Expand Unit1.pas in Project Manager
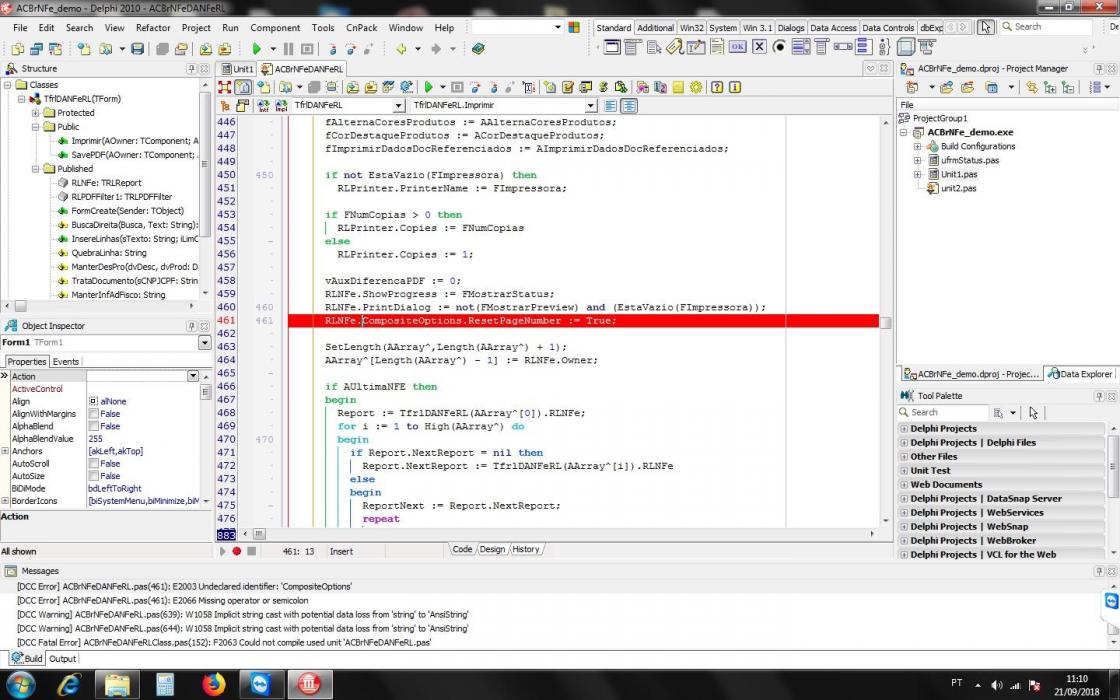 pos(917,174)
